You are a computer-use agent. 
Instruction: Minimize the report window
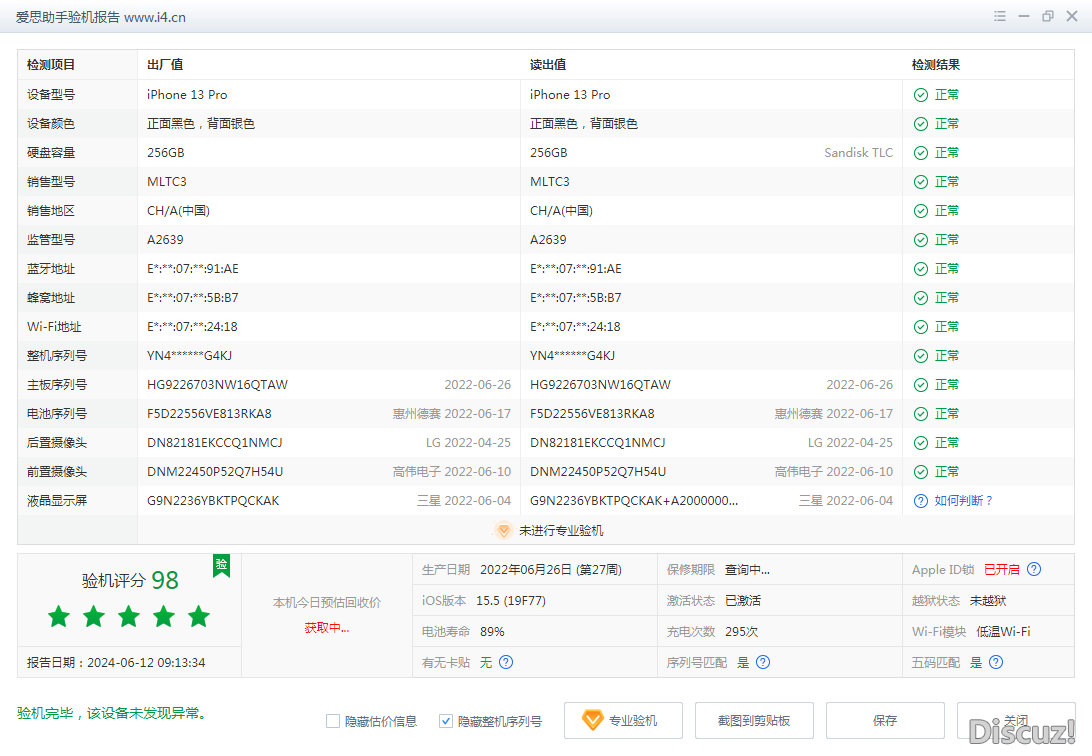click(1024, 16)
